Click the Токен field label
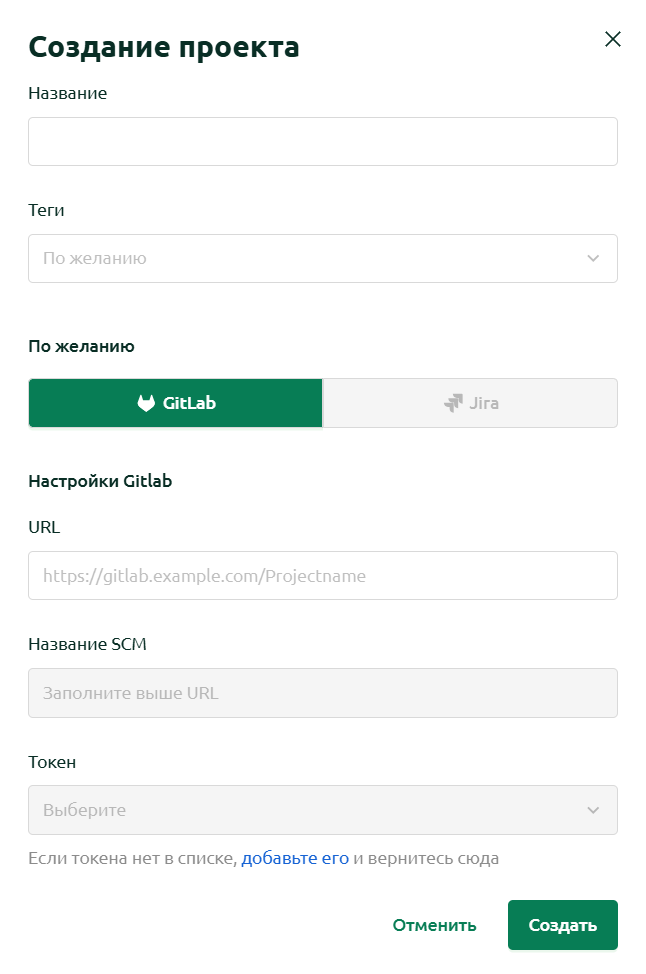Image resolution: width=646 pixels, height=974 pixels. [52, 762]
